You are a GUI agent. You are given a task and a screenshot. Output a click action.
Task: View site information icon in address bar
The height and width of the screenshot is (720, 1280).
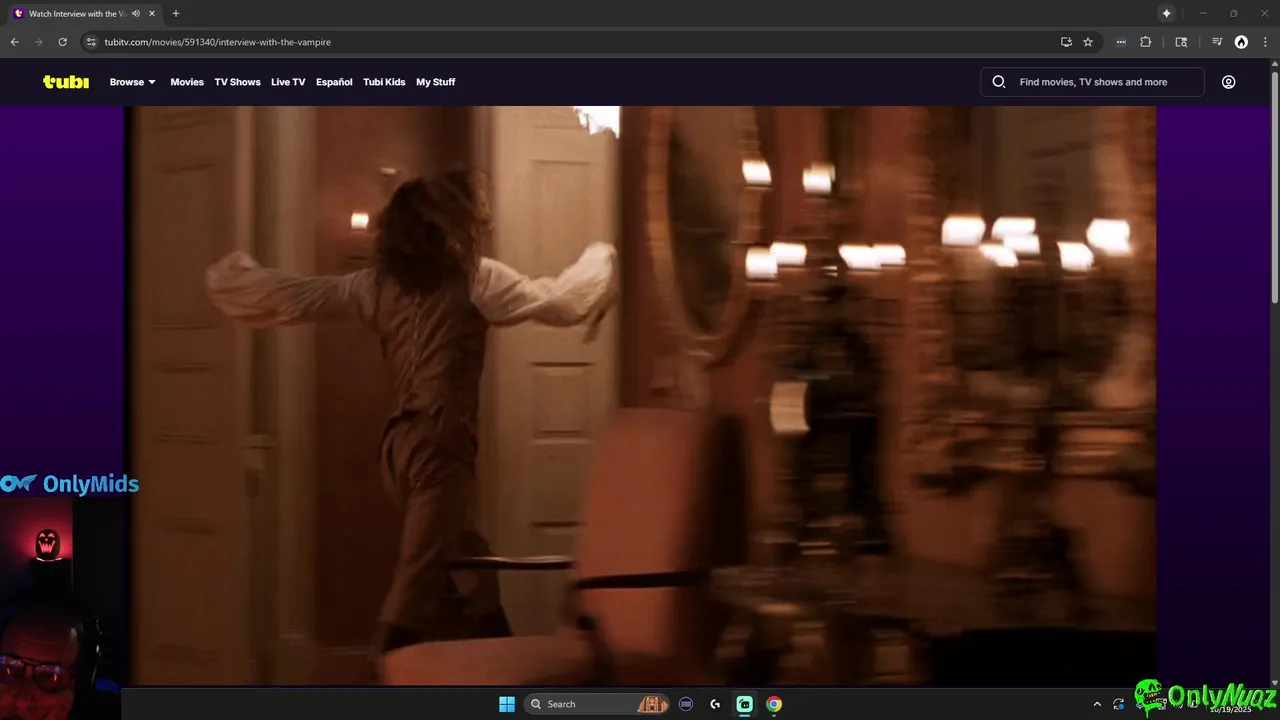pos(91,42)
